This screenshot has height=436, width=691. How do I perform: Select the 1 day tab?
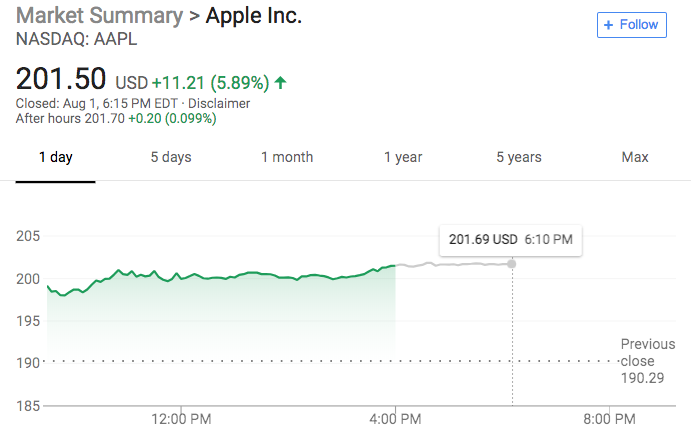56,157
